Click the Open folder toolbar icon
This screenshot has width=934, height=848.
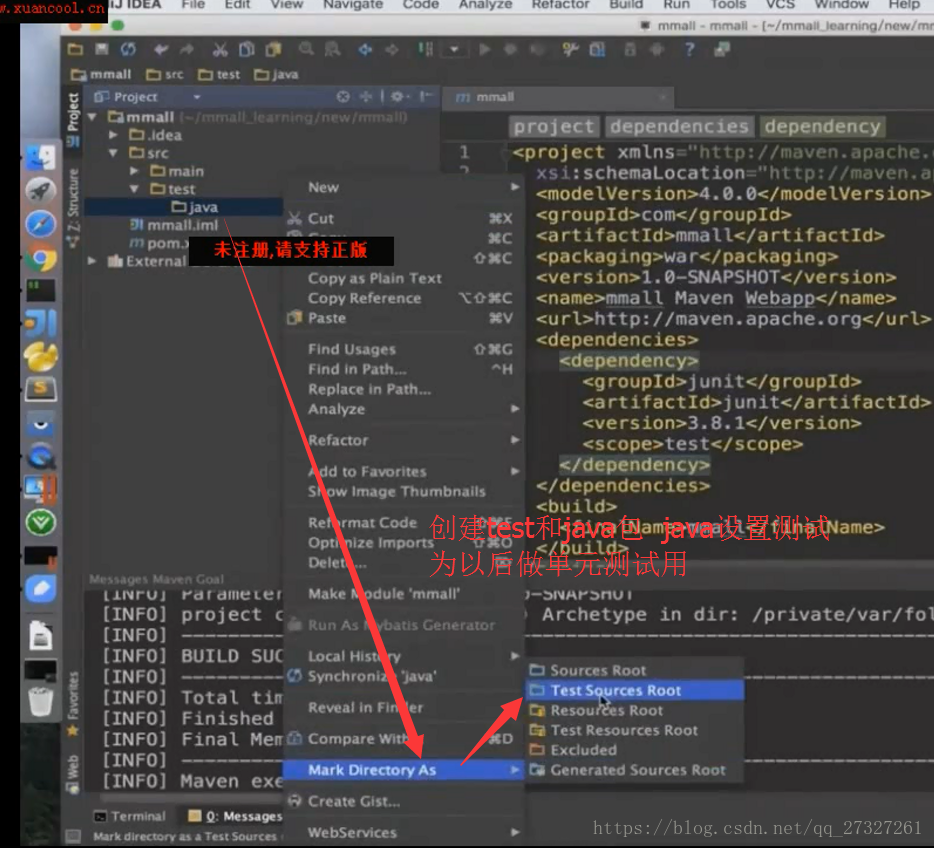(76, 49)
